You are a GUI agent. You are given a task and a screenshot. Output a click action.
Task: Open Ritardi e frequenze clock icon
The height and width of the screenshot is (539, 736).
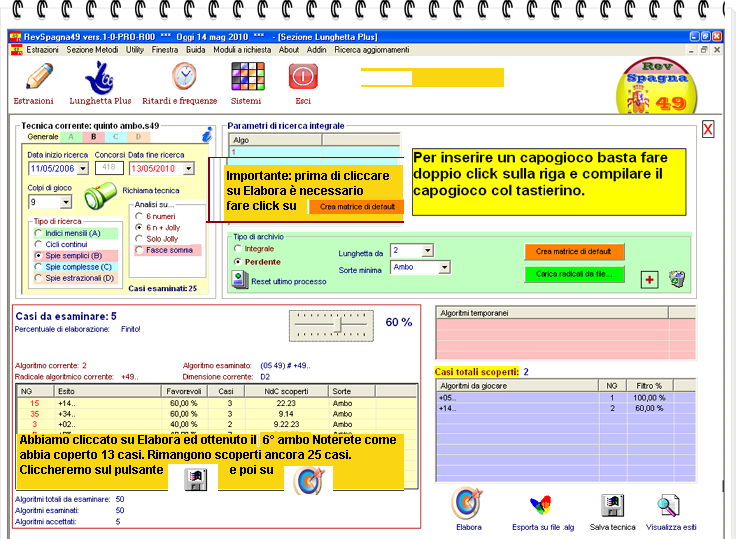[x=184, y=76]
